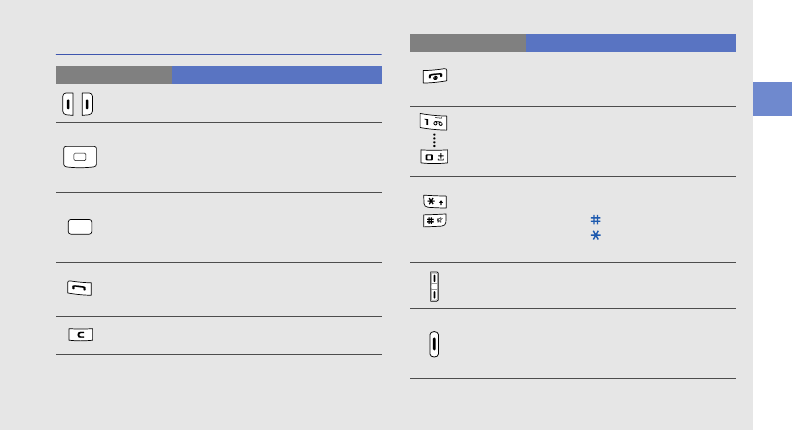The width and height of the screenshot is (792, 430).
Task: Click the right softkey icon
Action: [87, 104]
